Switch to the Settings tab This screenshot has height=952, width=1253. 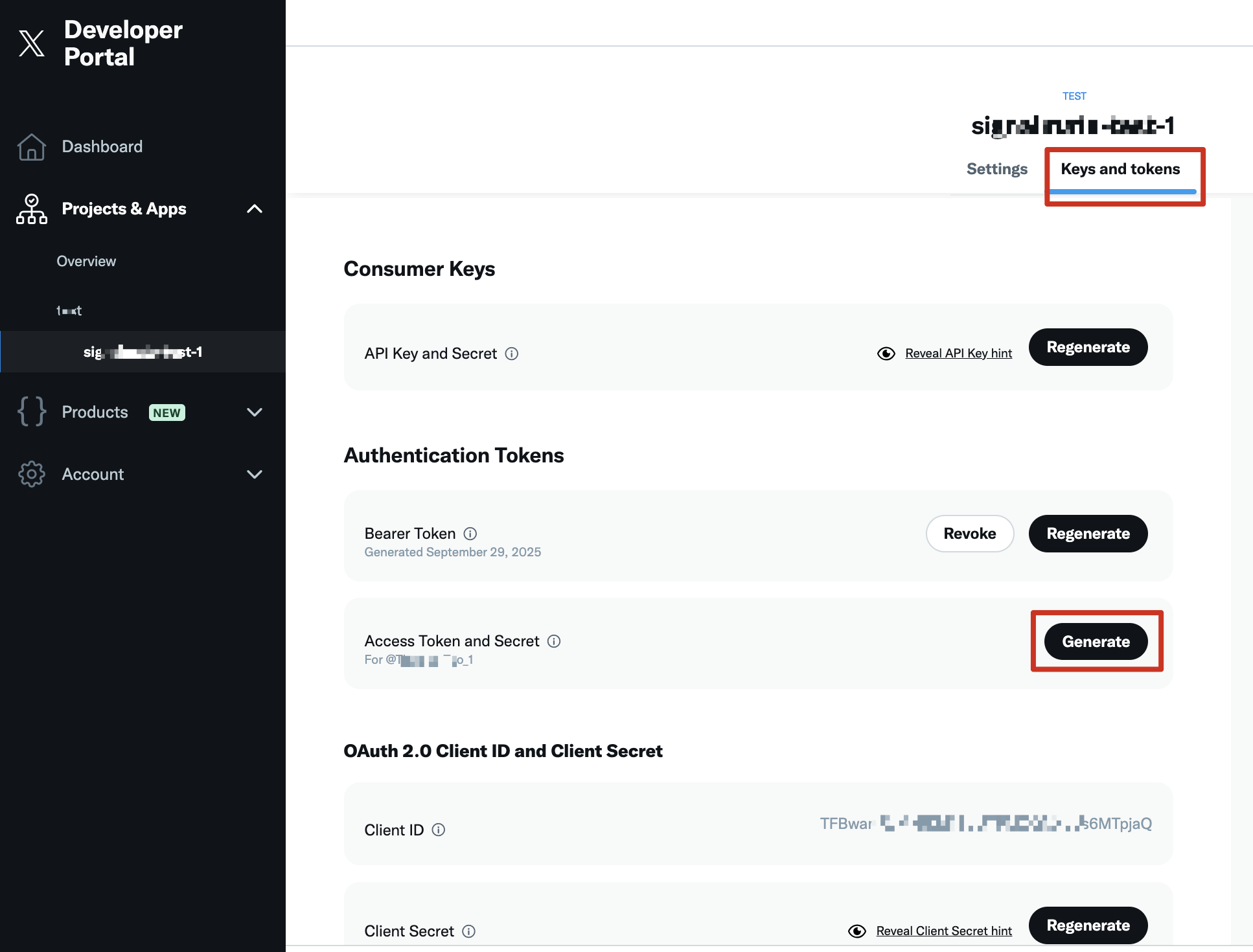point(996,169)
